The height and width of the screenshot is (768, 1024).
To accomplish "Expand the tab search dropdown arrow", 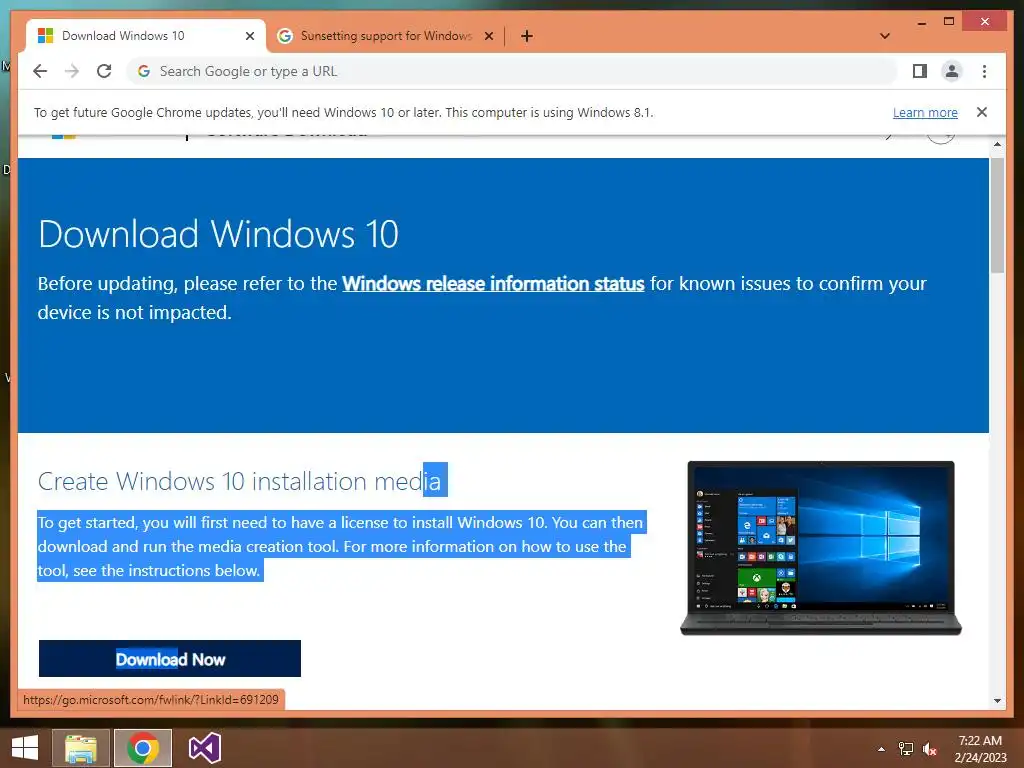I will coord(885,36).
